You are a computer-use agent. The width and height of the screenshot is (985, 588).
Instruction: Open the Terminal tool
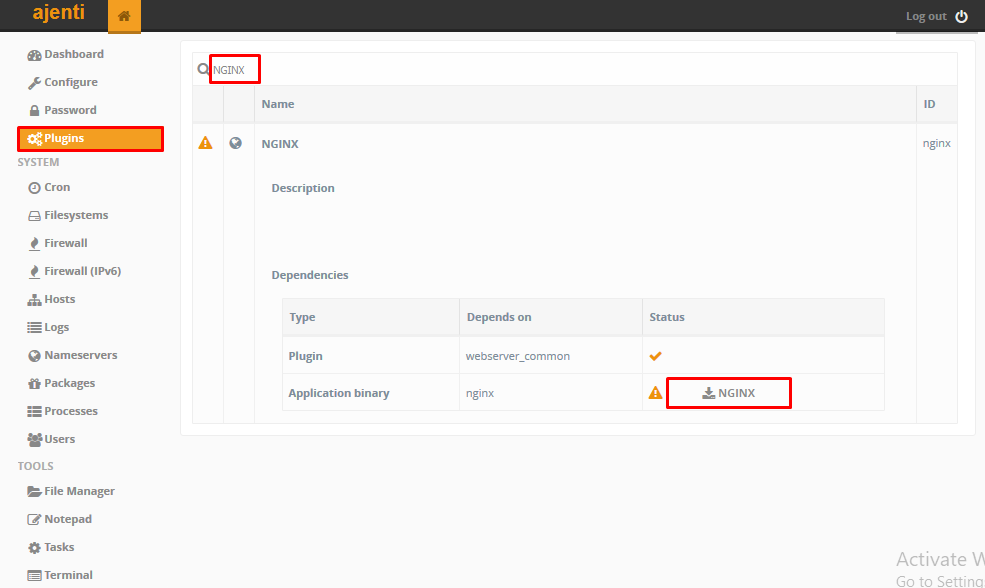tap(68, 575)
